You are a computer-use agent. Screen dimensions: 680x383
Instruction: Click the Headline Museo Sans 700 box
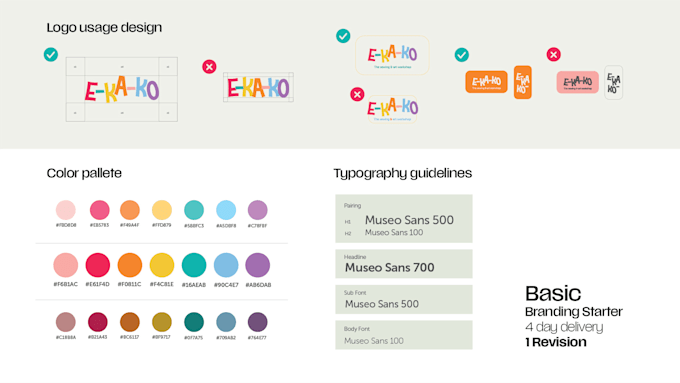point(404,264)
